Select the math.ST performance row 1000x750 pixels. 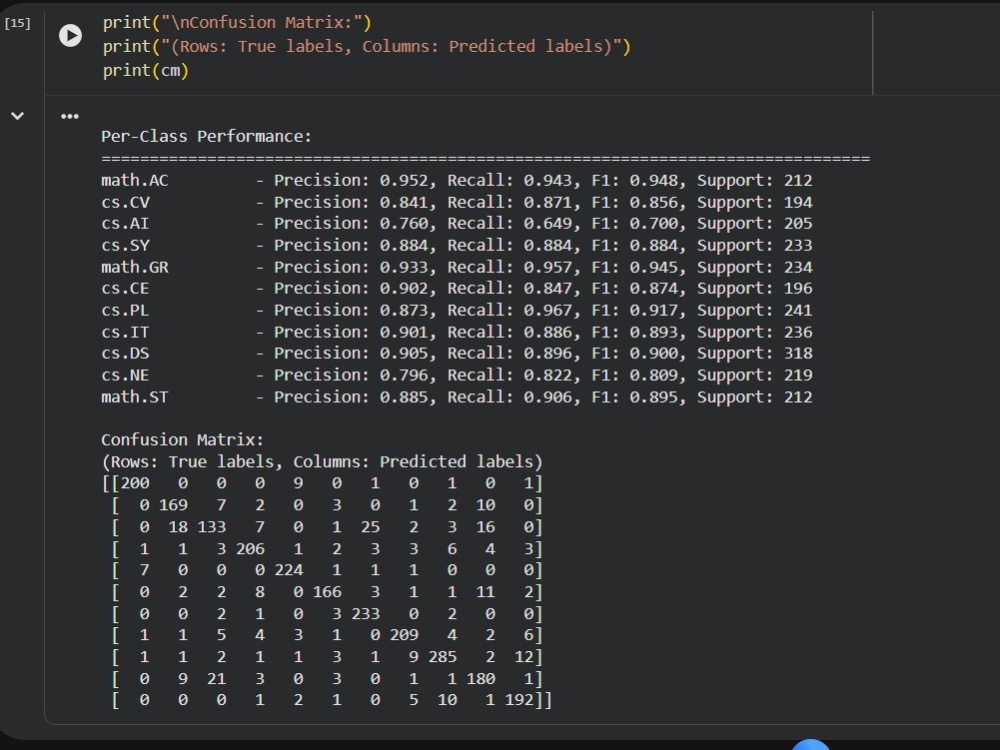tap(457, 397)
